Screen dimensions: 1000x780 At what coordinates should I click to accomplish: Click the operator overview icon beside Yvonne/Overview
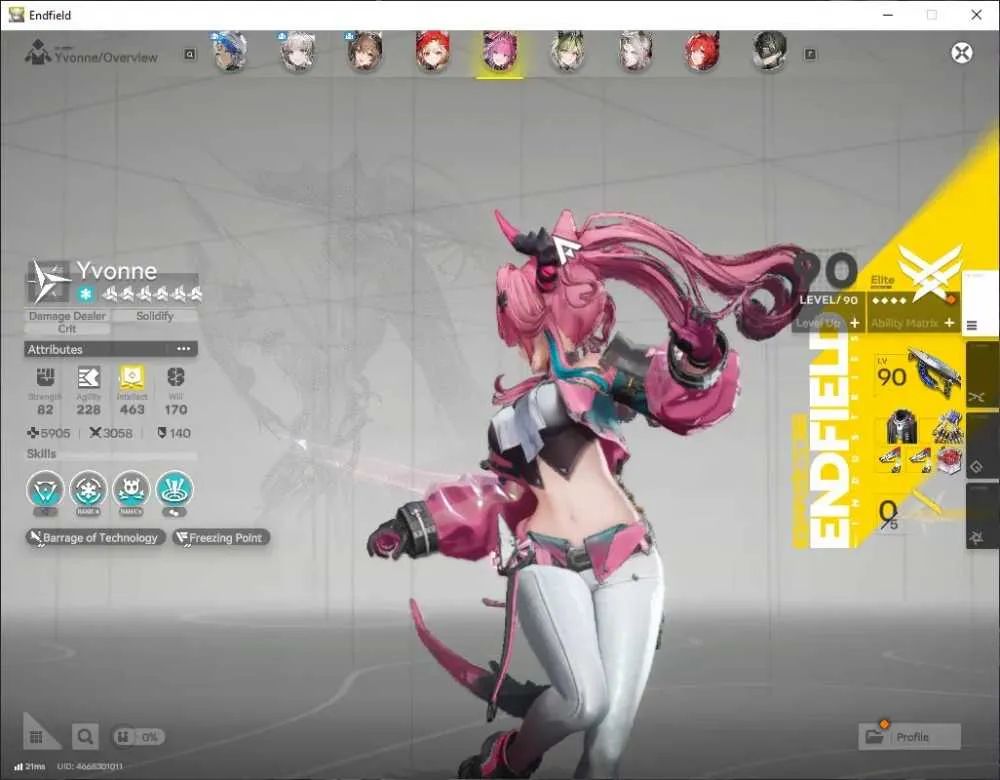38,52
